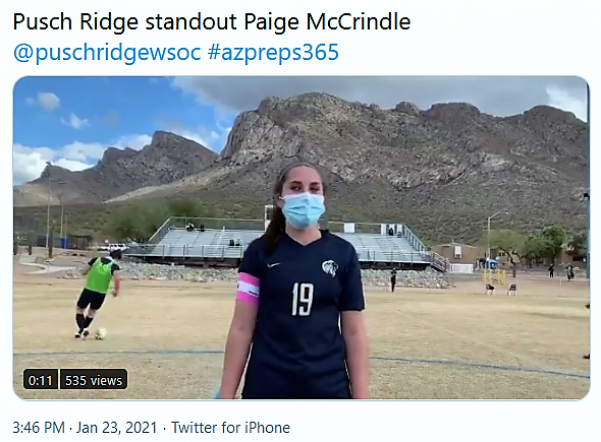
Task: Click the 0:11 video duration badge
Action: [40, 380]
